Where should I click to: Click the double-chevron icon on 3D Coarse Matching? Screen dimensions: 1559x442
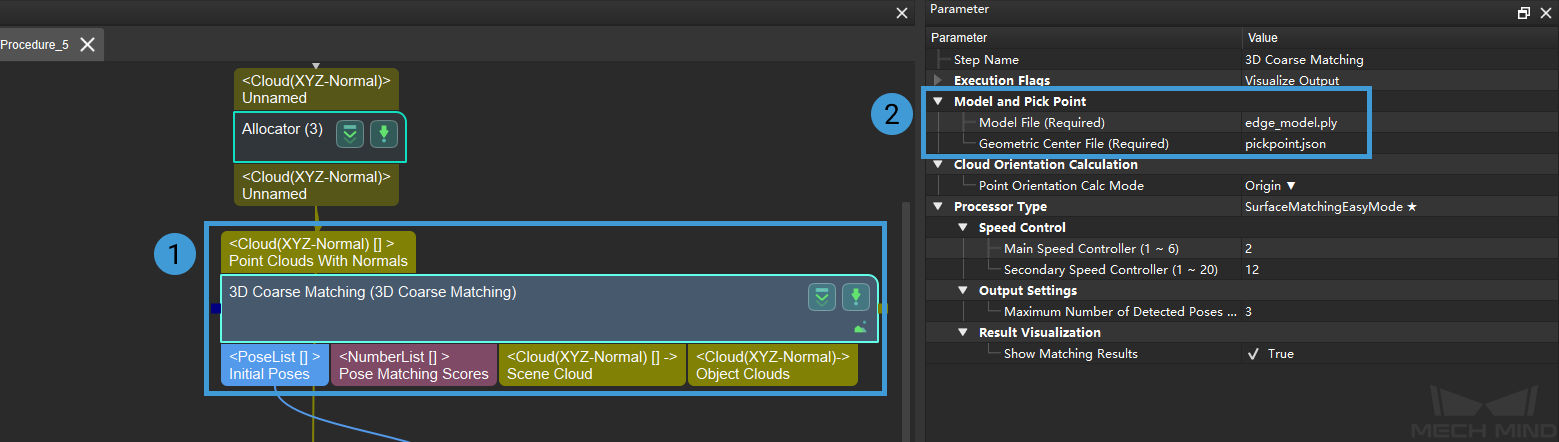[x=822, y=296]
